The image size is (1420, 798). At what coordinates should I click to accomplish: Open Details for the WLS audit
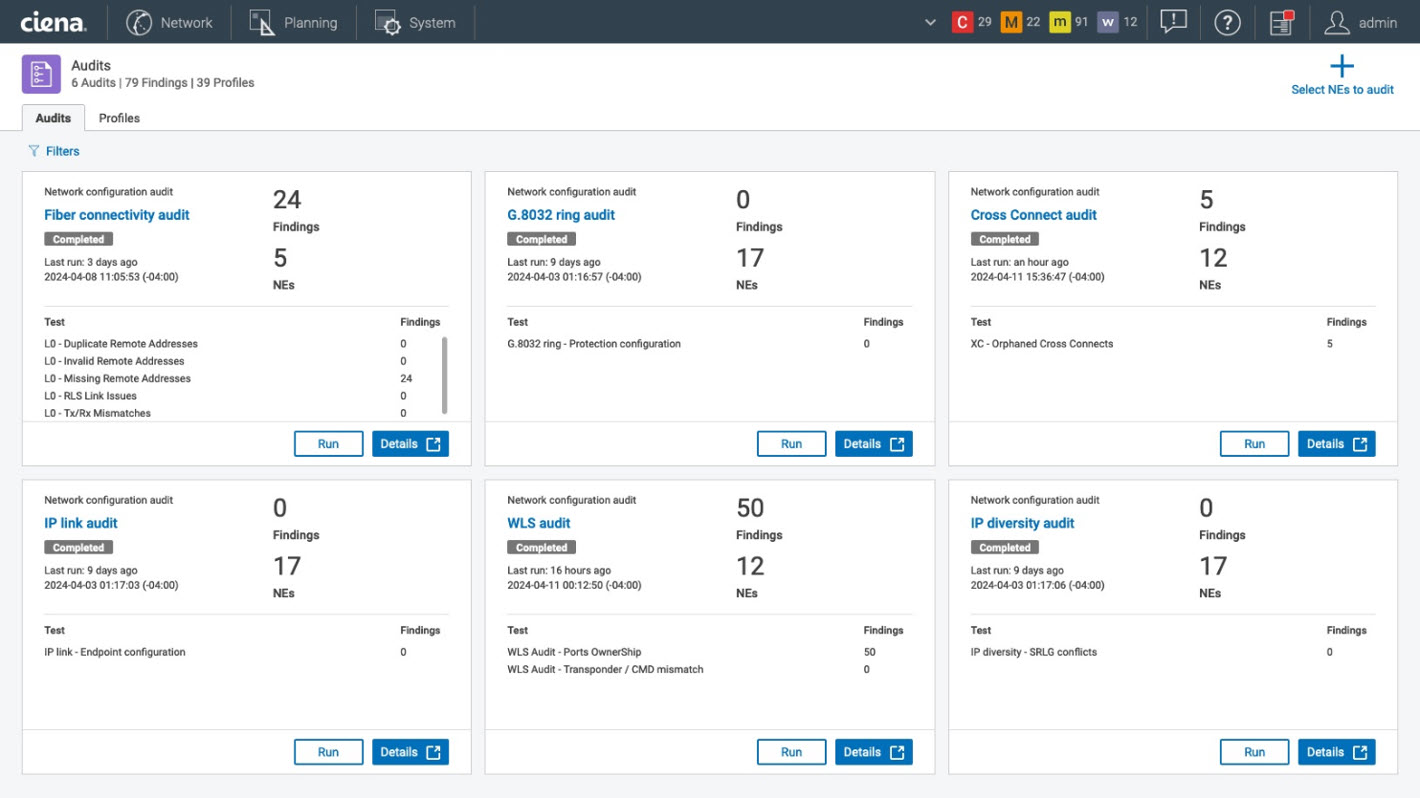[x=873, y=752]
